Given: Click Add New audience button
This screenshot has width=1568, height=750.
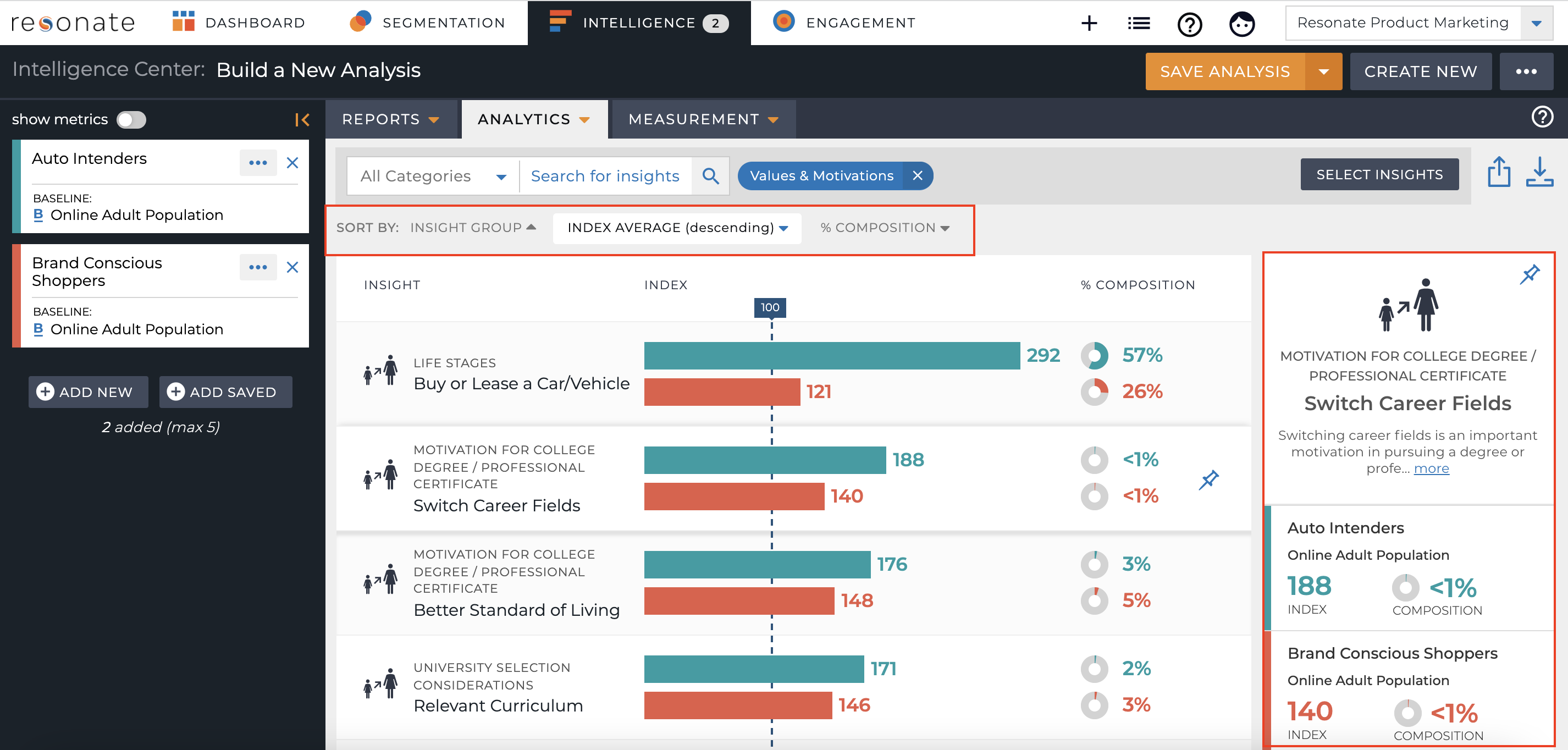Looking at the screenshot, I should click(89, 392).
